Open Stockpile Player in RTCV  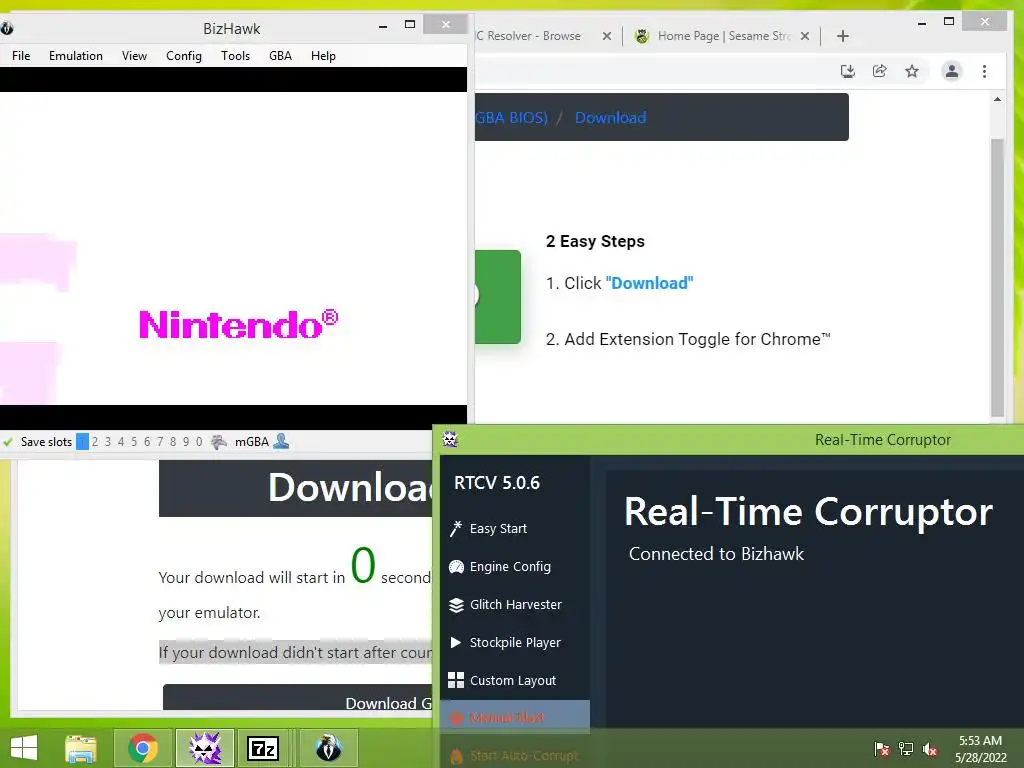tap(515, 642)
